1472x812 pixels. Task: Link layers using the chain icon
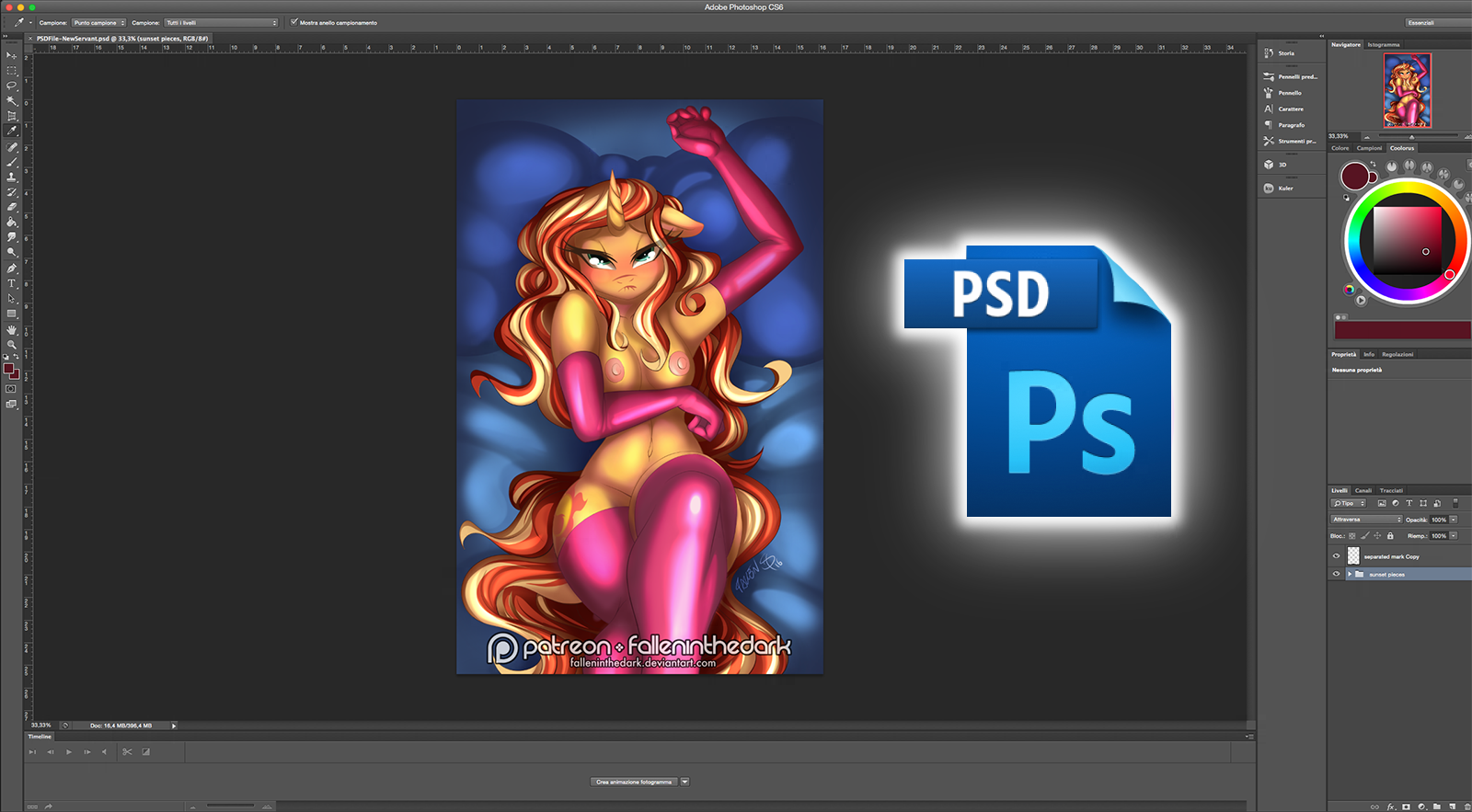coord(1375,806)
